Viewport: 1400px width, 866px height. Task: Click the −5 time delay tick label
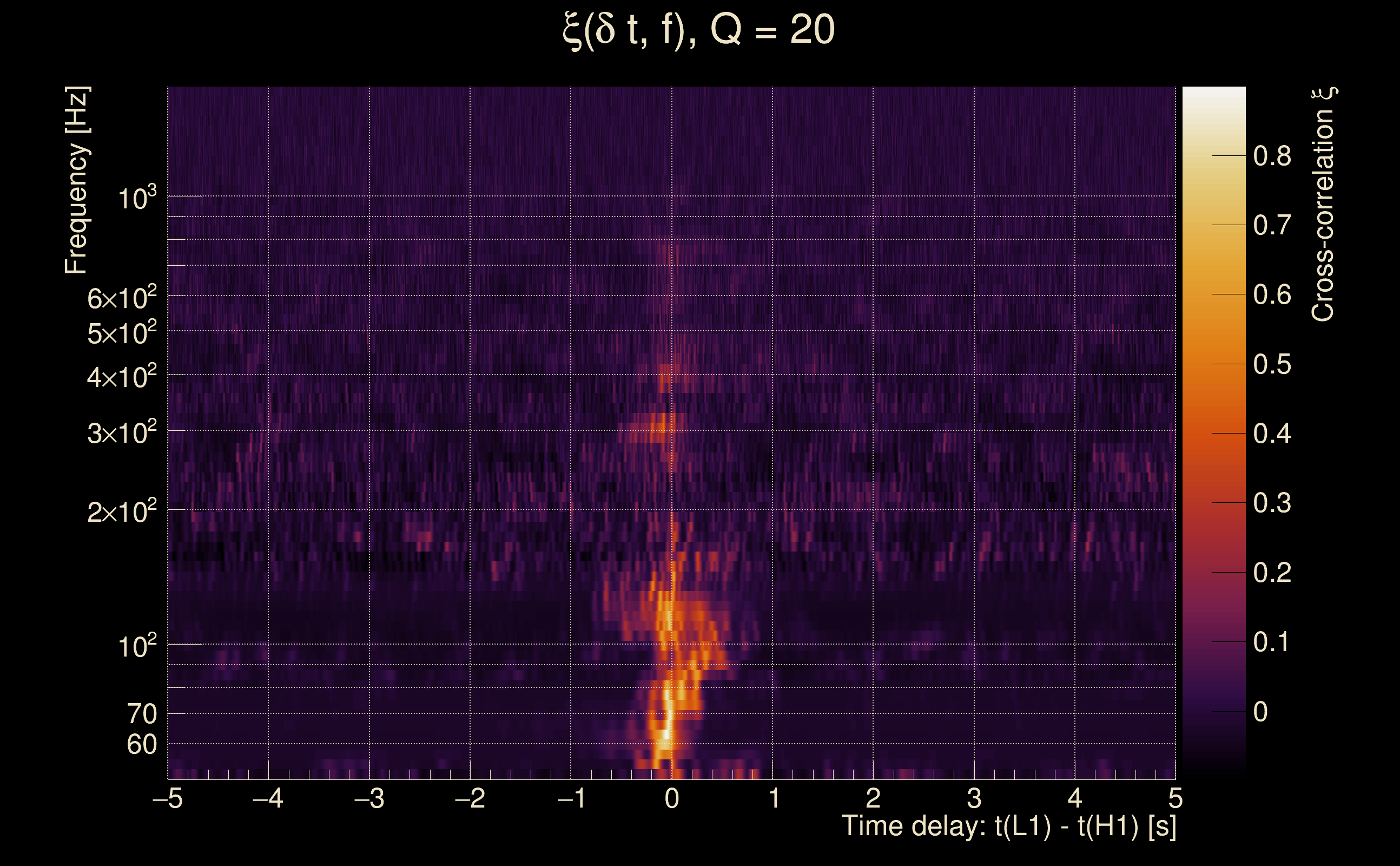pyautogui.click(x=168, y=798)
